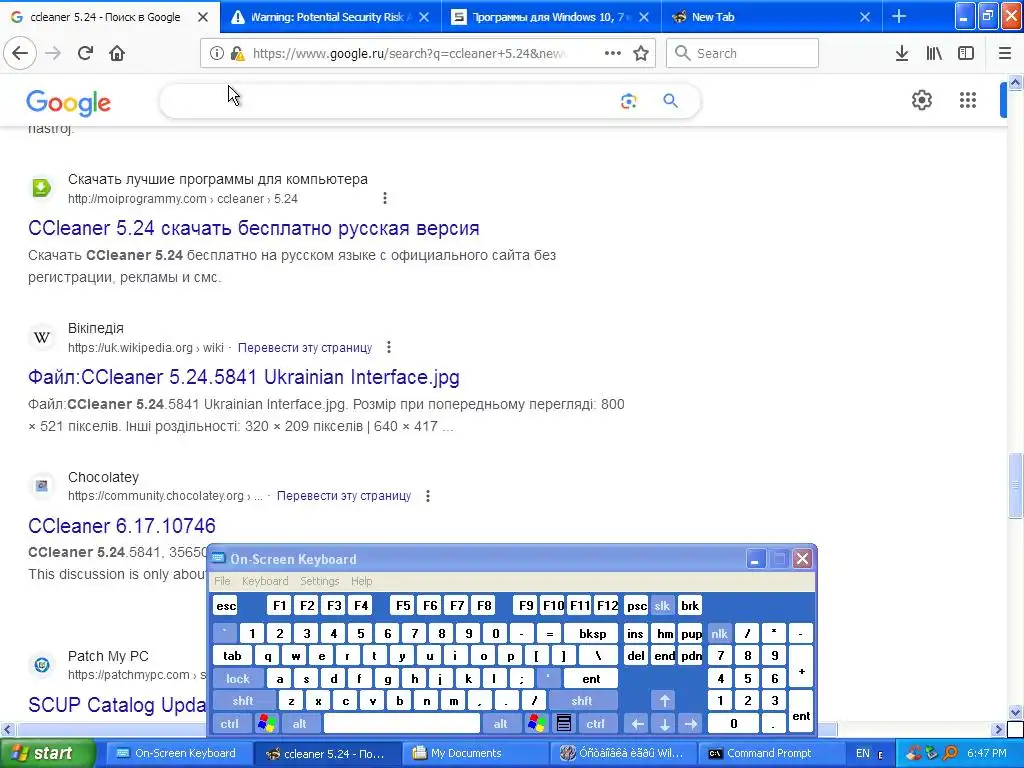
Task: Open CCleaner 6.17.10746 result link
Action: (121, 526)
